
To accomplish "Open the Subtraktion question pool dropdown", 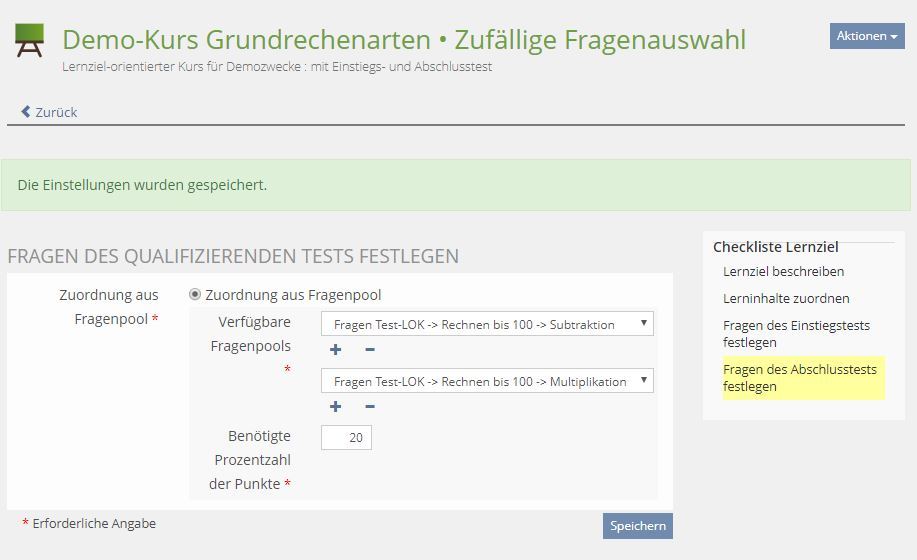I will click(487, 324).
